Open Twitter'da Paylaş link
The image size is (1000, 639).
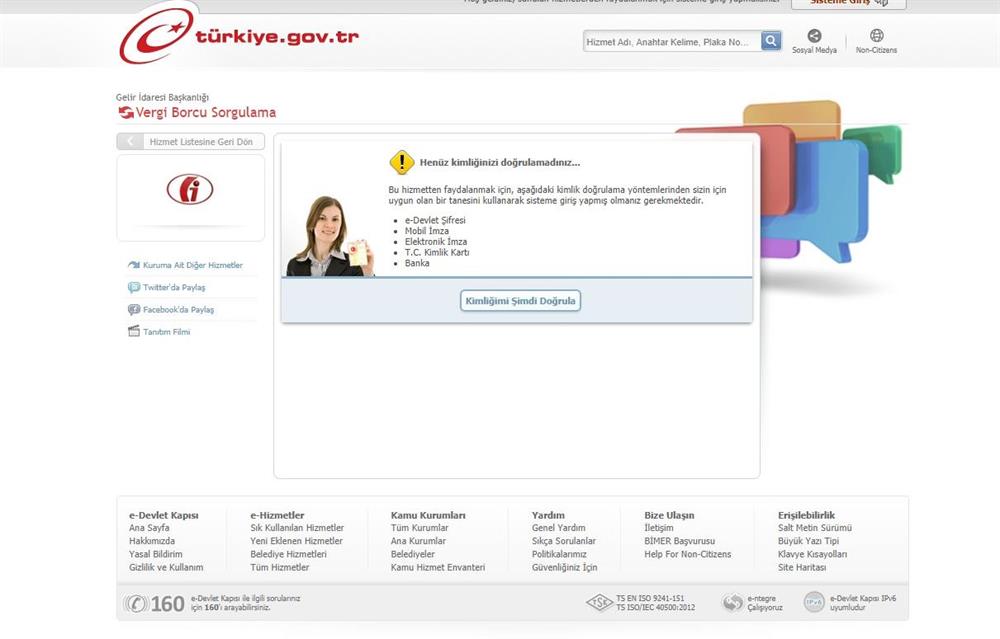pos(174,288)
